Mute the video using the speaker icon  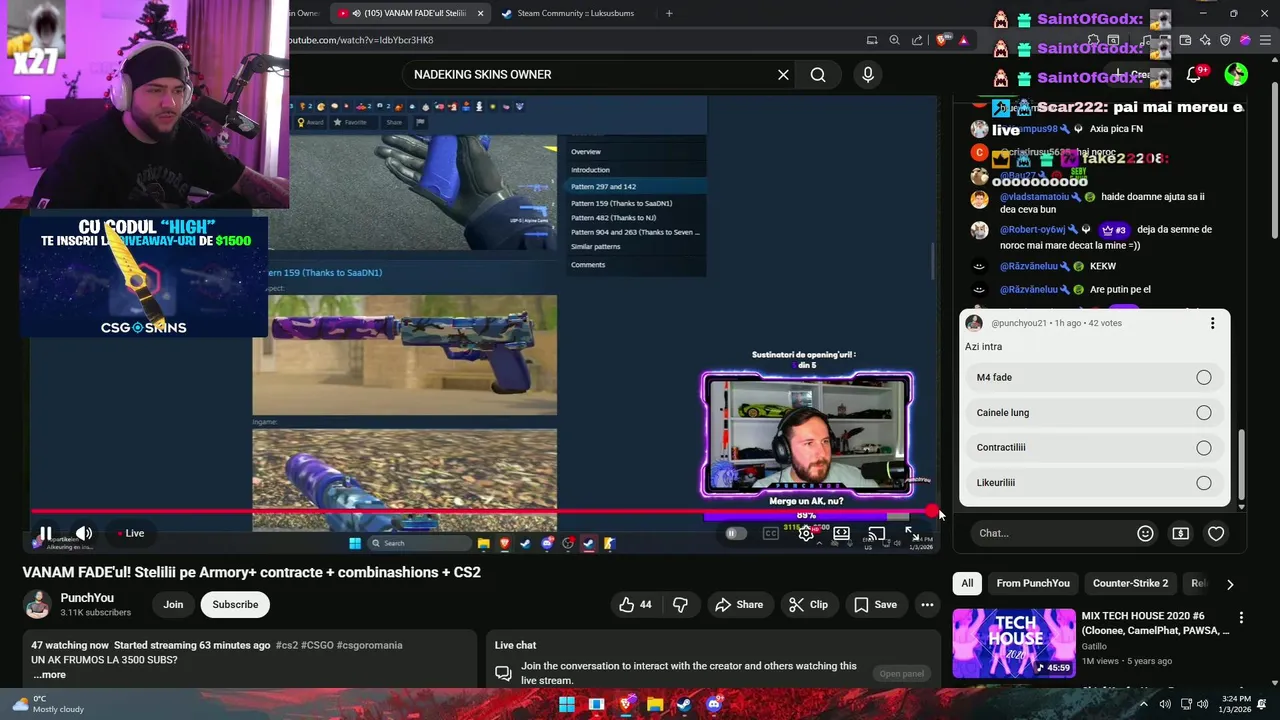(84, 533)
